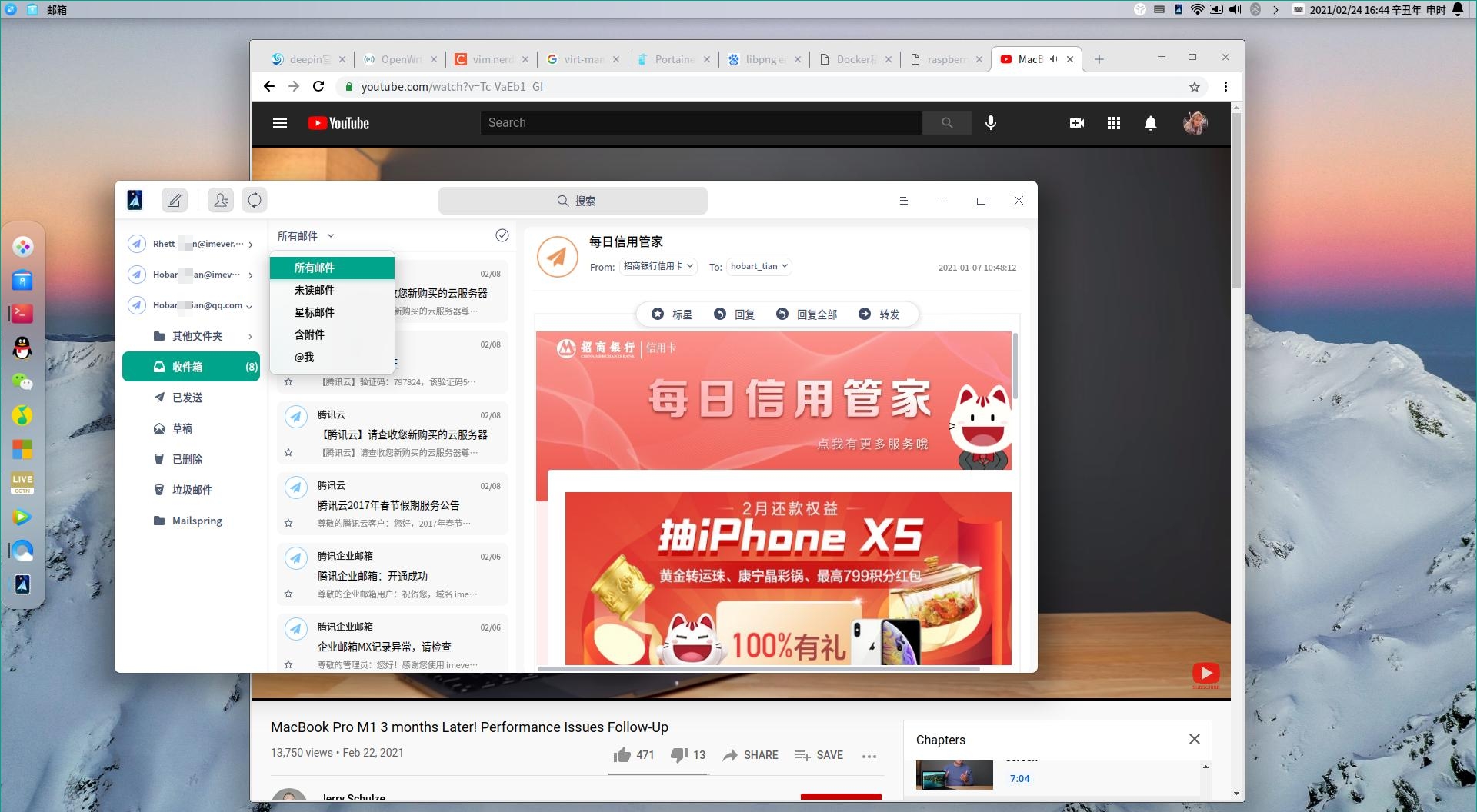Open WeChat from the dock
The width and height of the screenshot is (1477, 812).
click(22, 381)
